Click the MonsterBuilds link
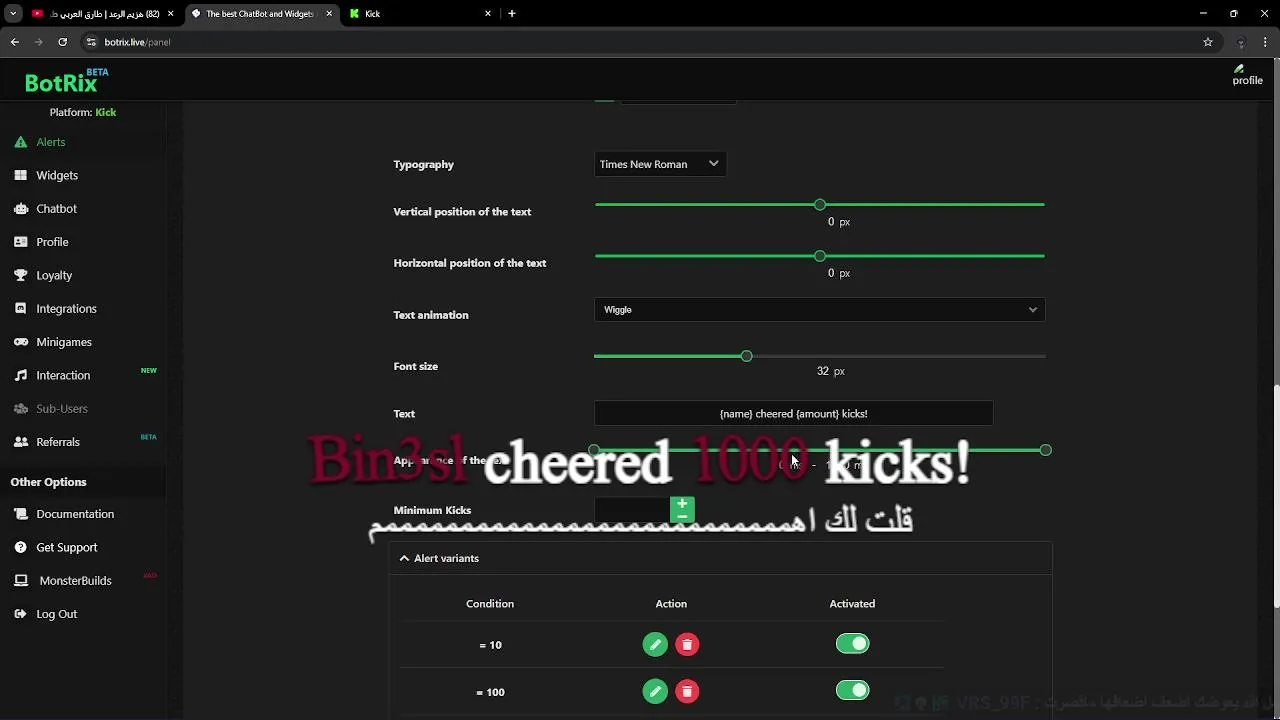This screenshot has width=1280, height=720. tap(75, 581)
